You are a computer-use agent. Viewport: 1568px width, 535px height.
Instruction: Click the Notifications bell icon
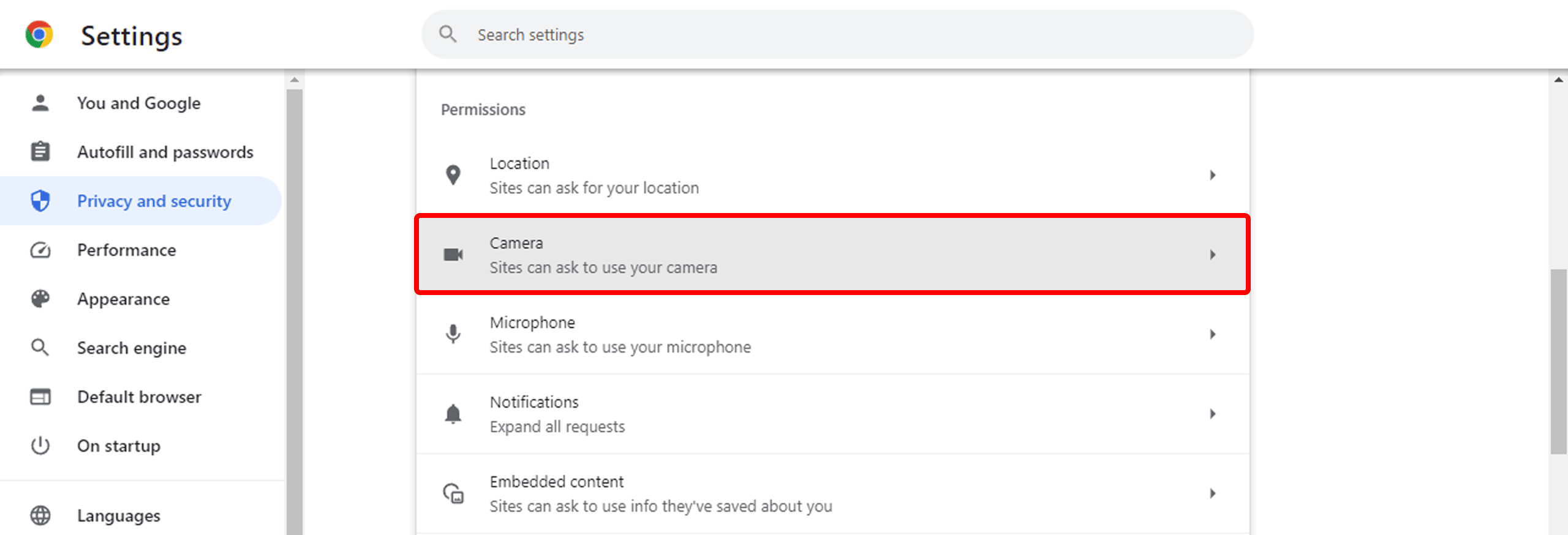[453, 414]
